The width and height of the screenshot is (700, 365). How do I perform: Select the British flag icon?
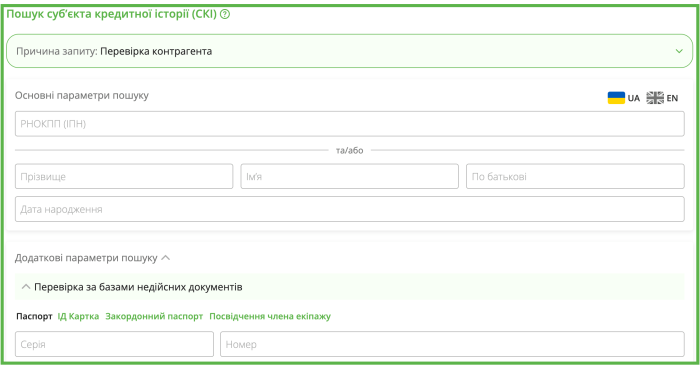655,98
